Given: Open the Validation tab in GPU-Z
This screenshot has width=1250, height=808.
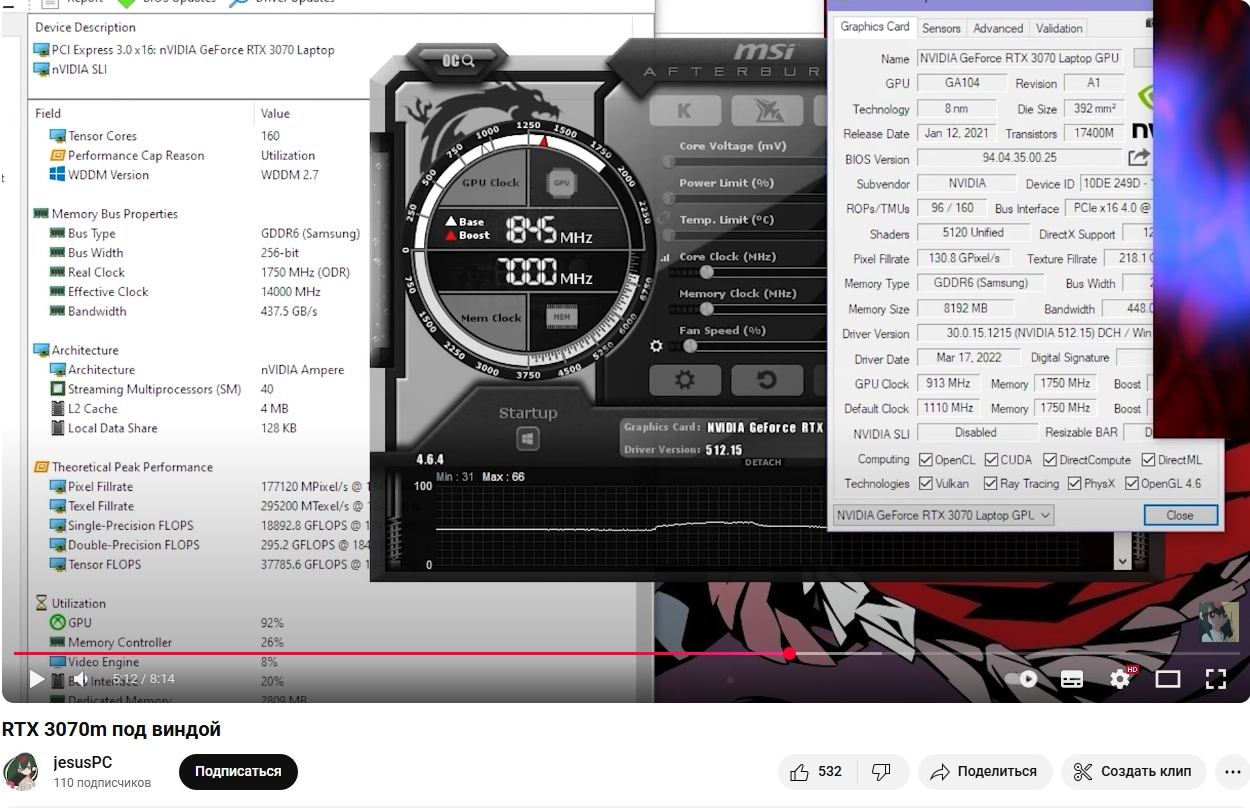Looking at the screenshot, I should point(1059,28).
